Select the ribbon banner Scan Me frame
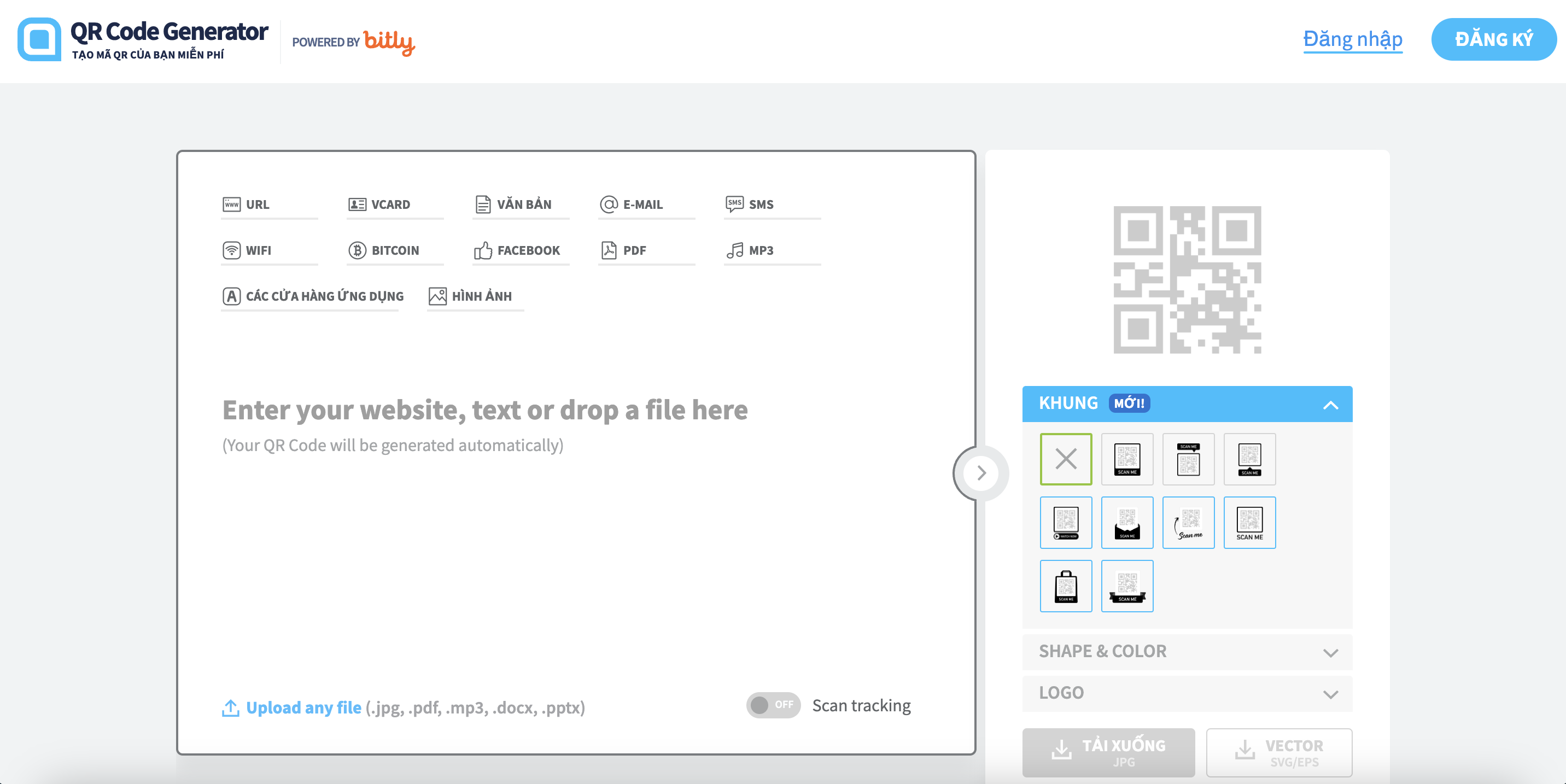 click(1127, 586)
